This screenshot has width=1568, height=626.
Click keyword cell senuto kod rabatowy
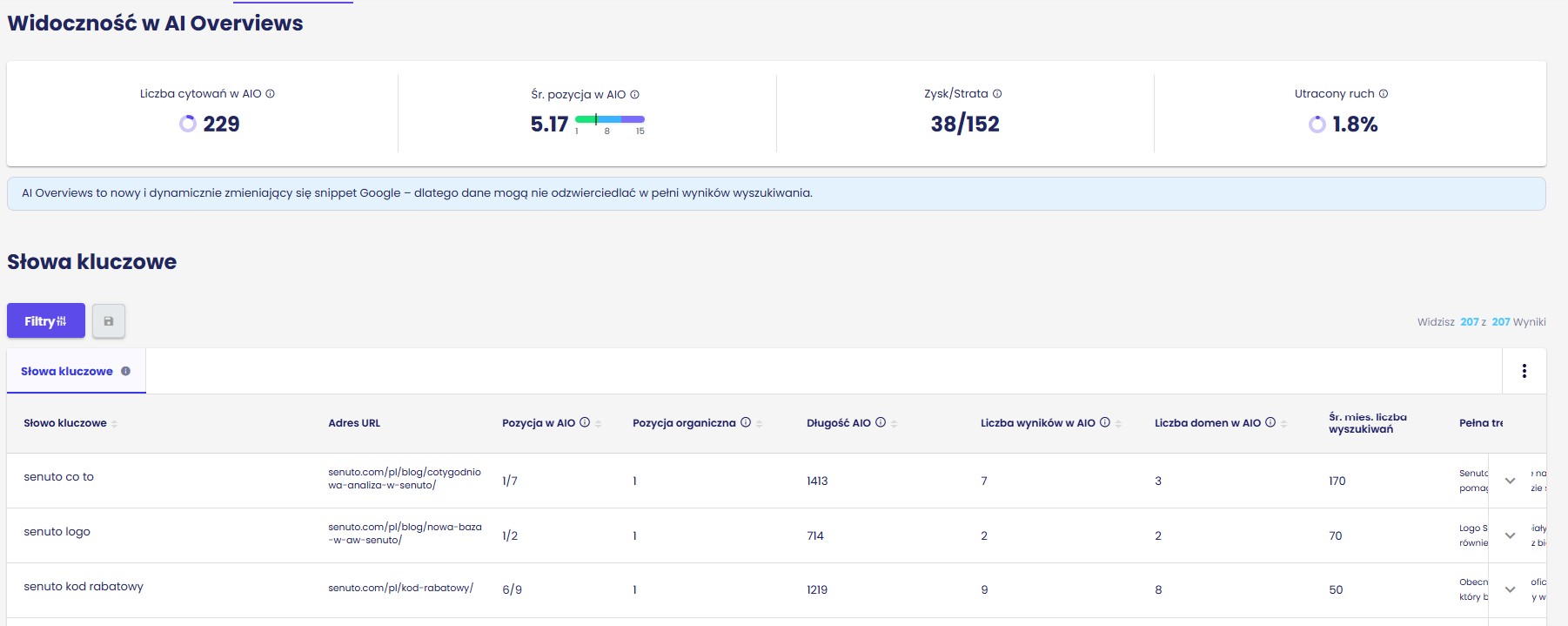tap(84, 587)
